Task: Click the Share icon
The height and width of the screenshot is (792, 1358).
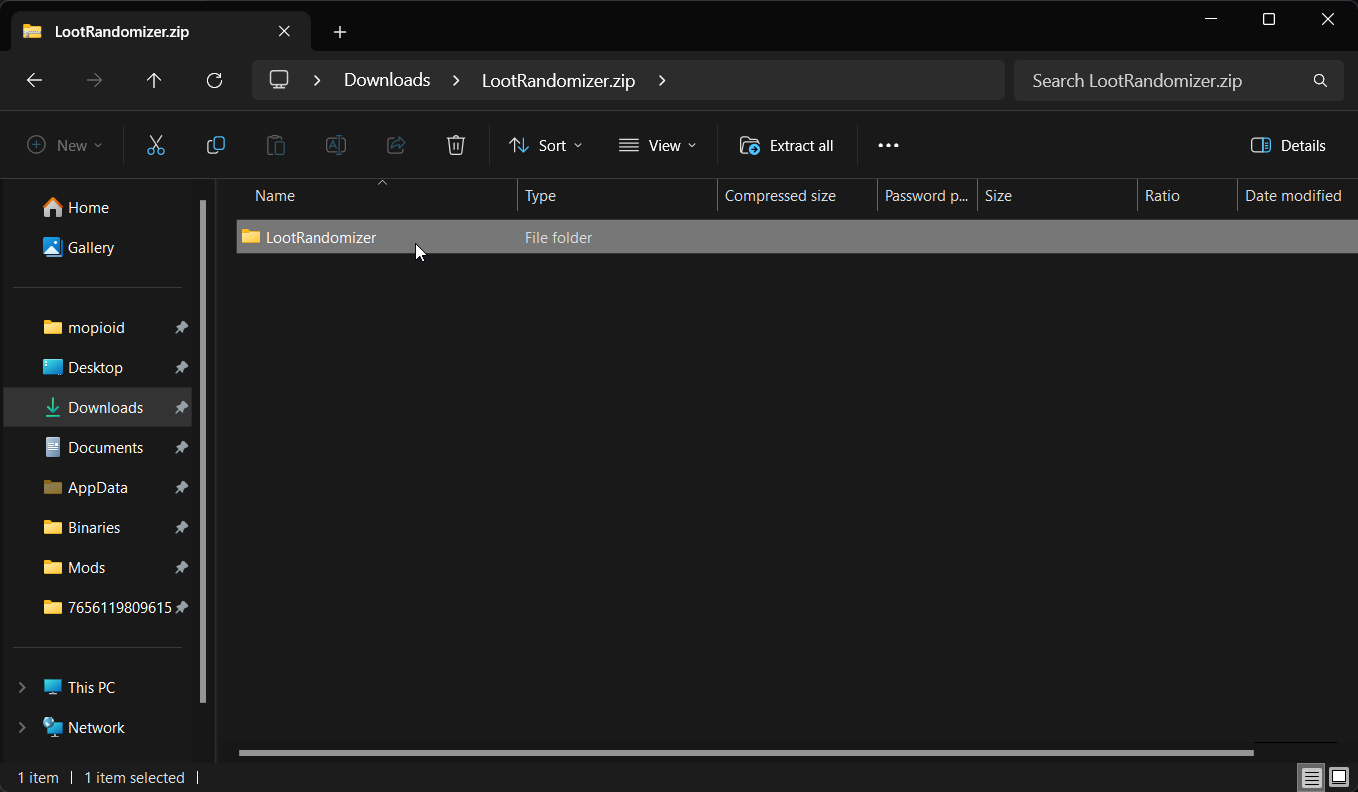Action: click(396, 145)
